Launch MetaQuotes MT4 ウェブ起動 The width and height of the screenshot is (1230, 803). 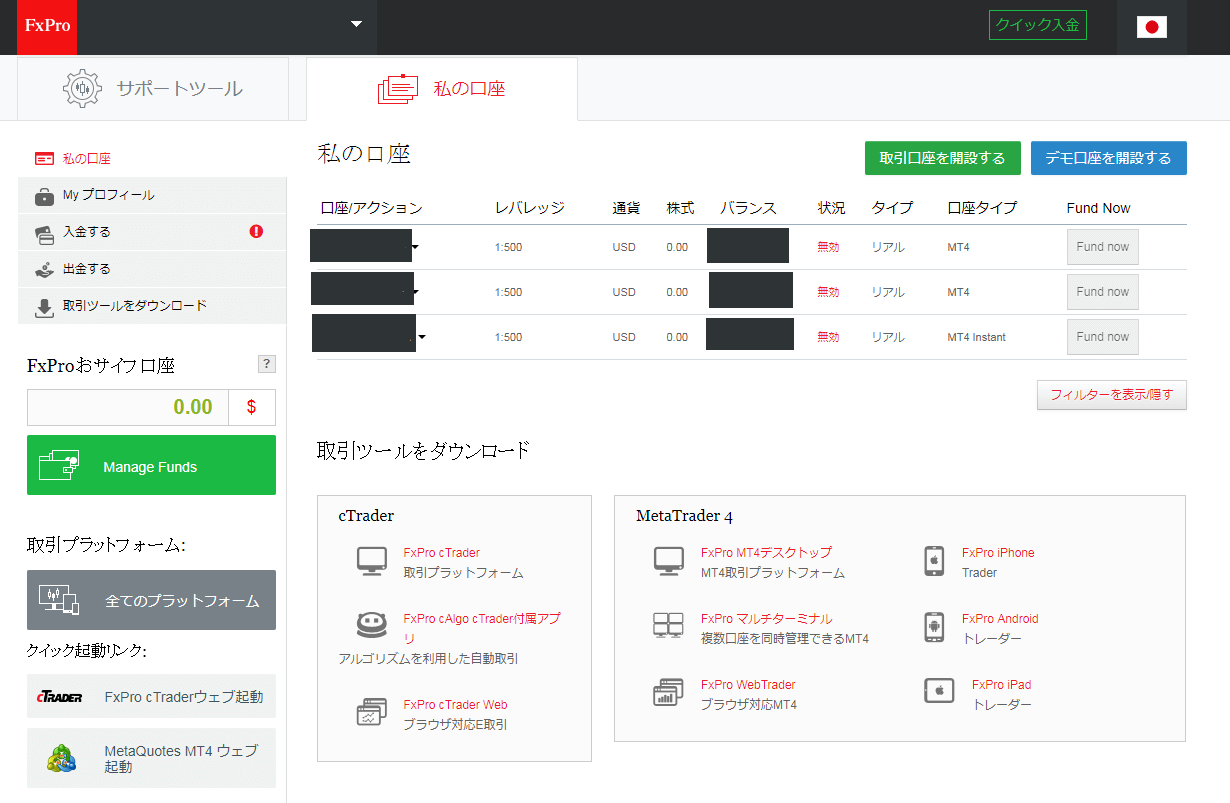[x=151, y=759]
